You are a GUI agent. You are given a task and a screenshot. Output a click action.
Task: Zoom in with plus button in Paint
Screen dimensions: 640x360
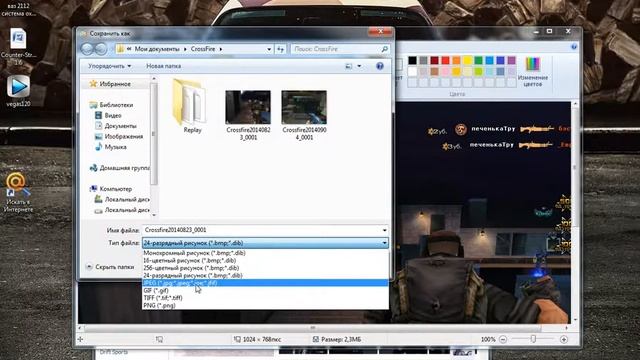(x=564, y=340)
